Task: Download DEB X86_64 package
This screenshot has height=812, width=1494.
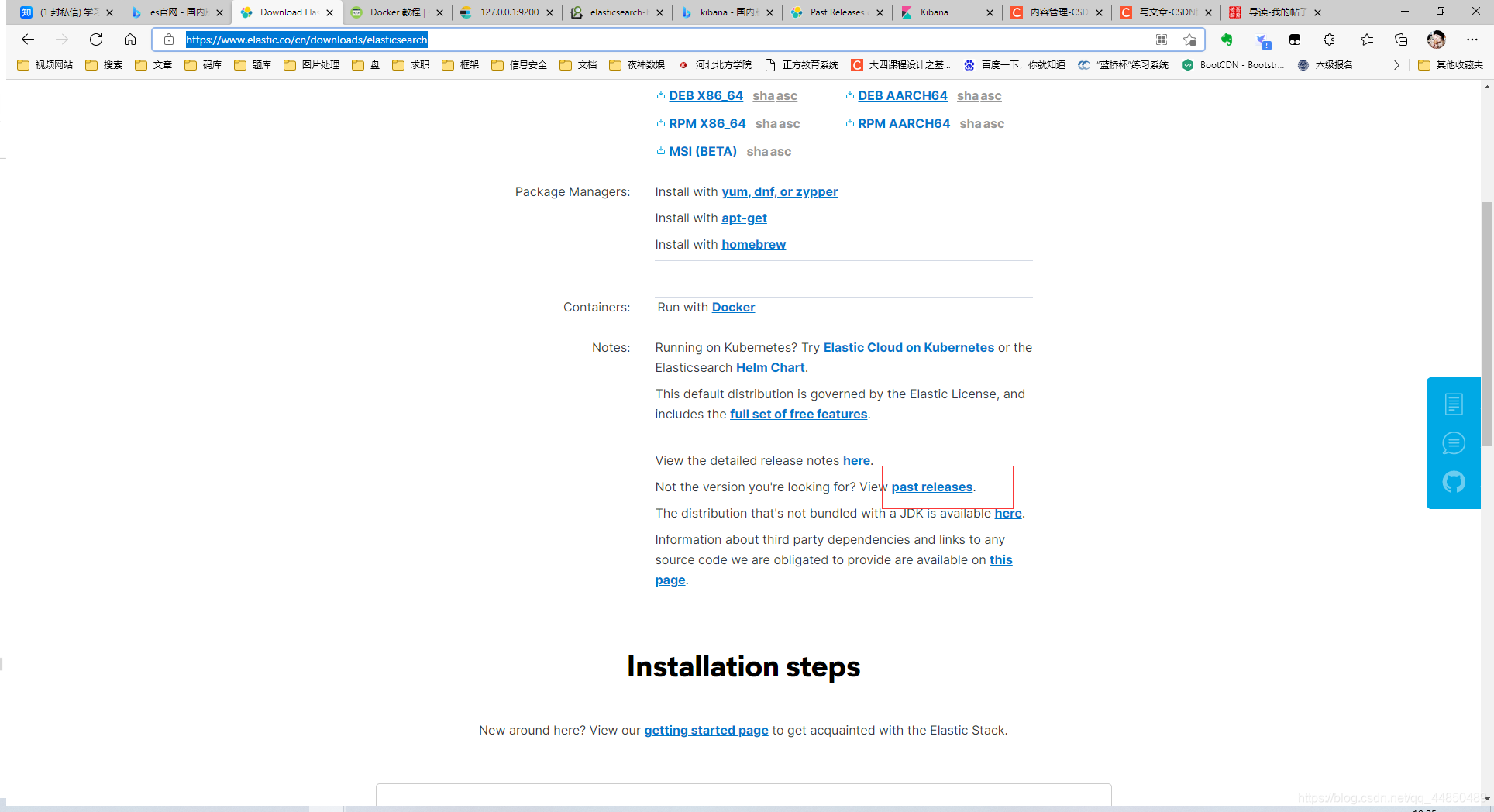Action: click(x=705, y=95)
